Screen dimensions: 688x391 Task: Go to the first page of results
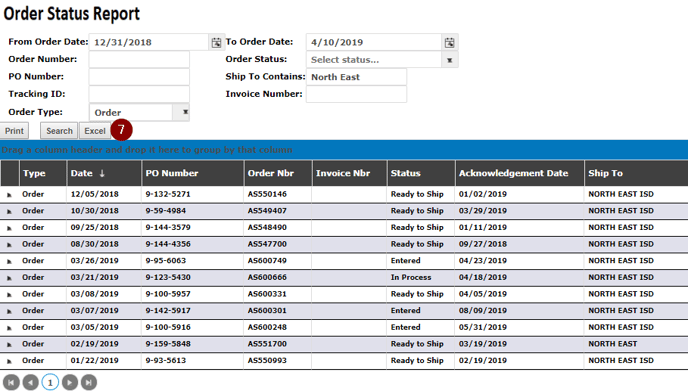[x=11, y=382]
